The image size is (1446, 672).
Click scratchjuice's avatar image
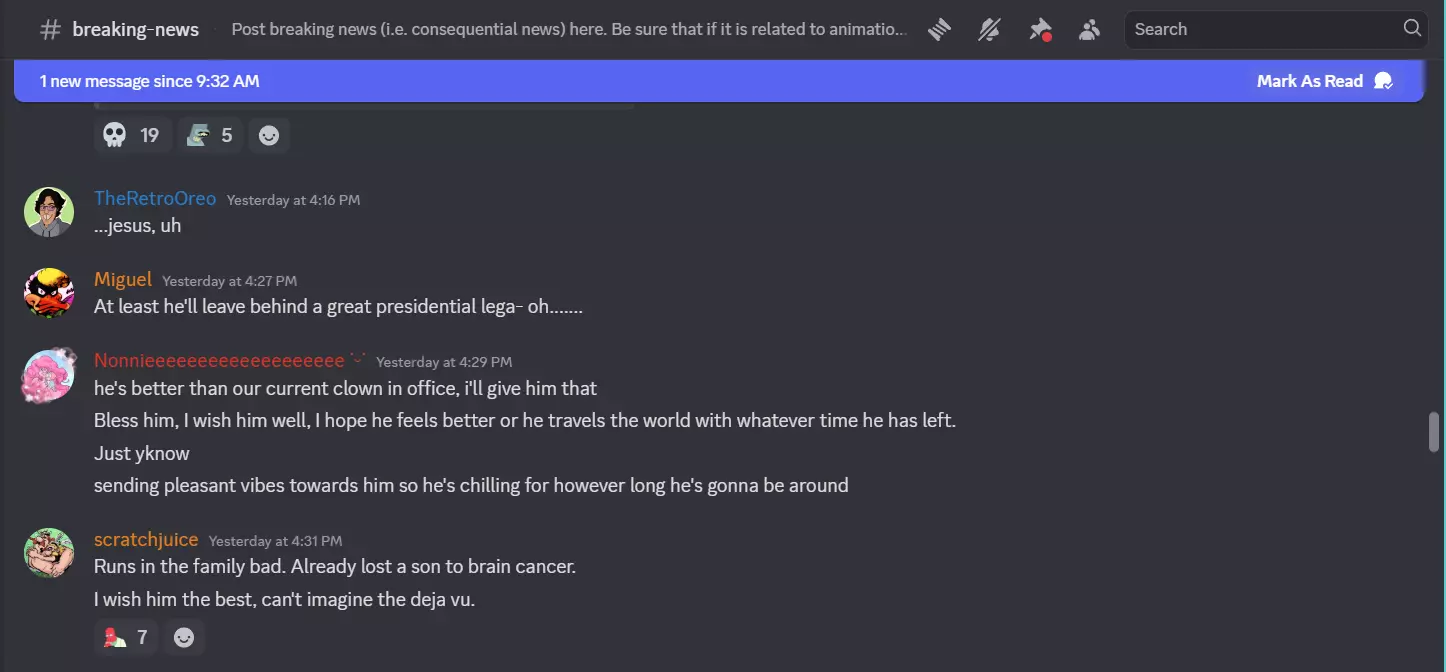pyautogui.click(x=49, y=553)
